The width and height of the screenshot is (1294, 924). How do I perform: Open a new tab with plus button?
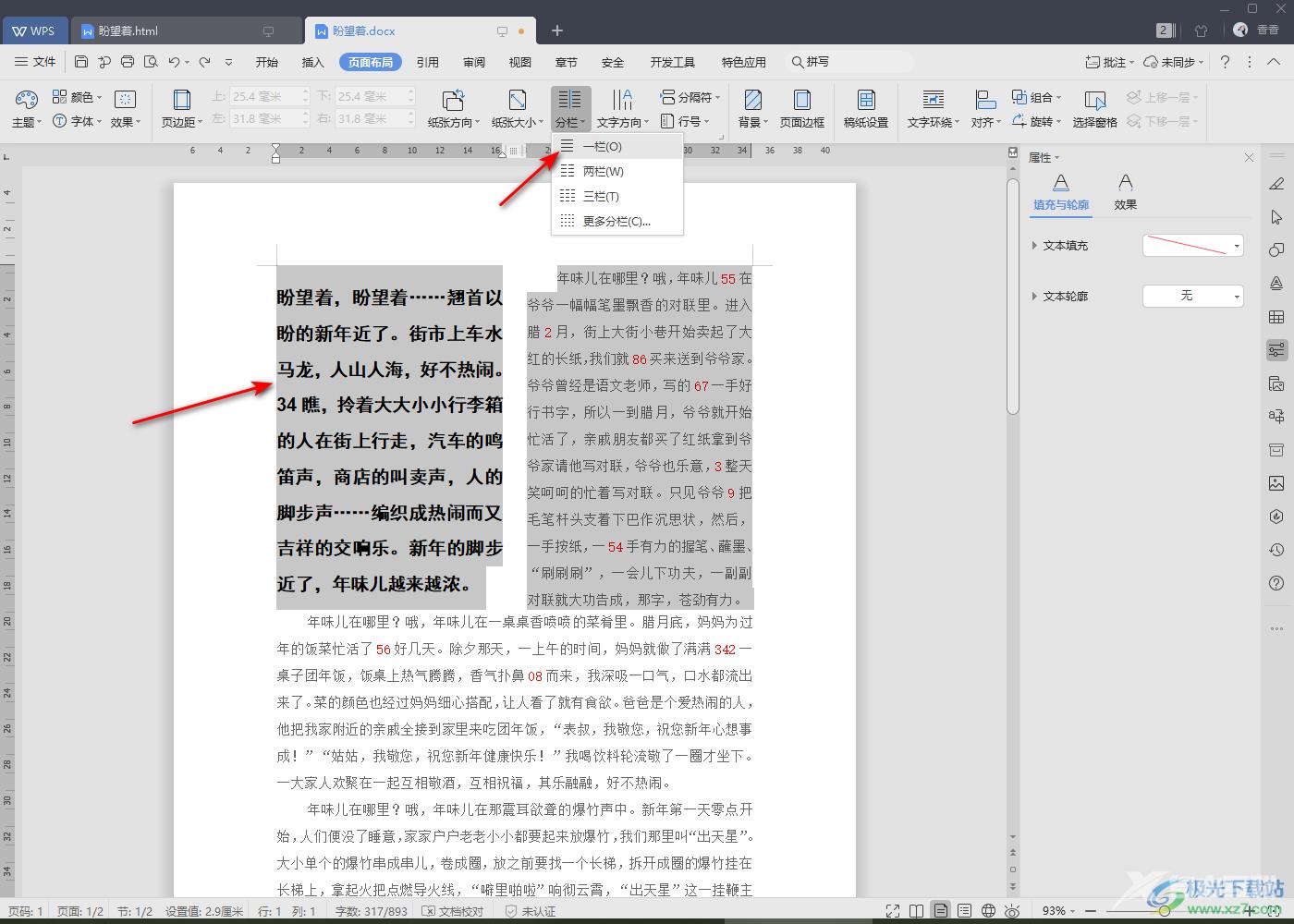click(556, 30)
